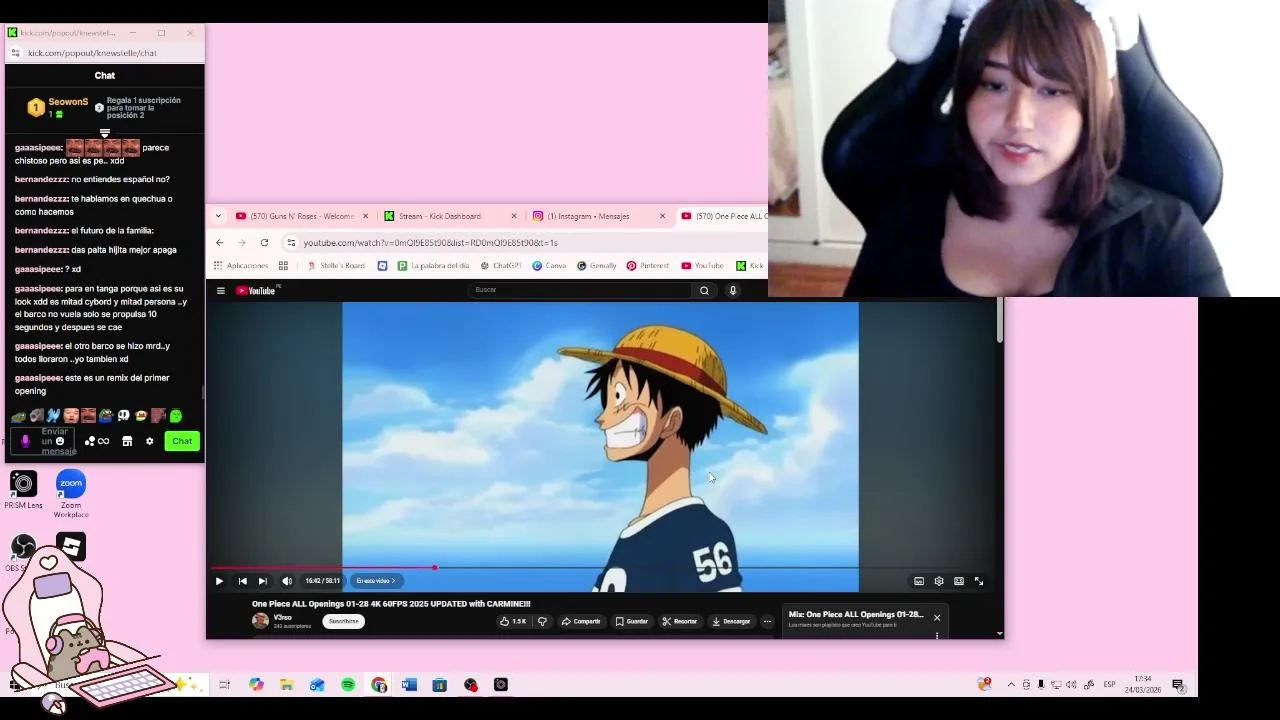Skip to next video in playlist

263,581
